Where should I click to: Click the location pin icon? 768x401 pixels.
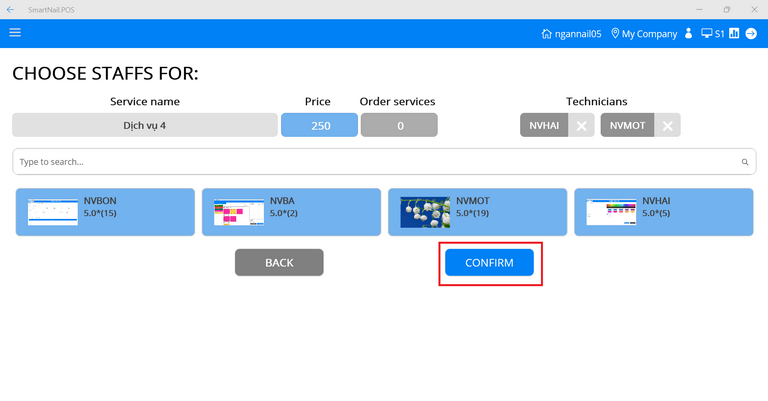pos(615,34)
